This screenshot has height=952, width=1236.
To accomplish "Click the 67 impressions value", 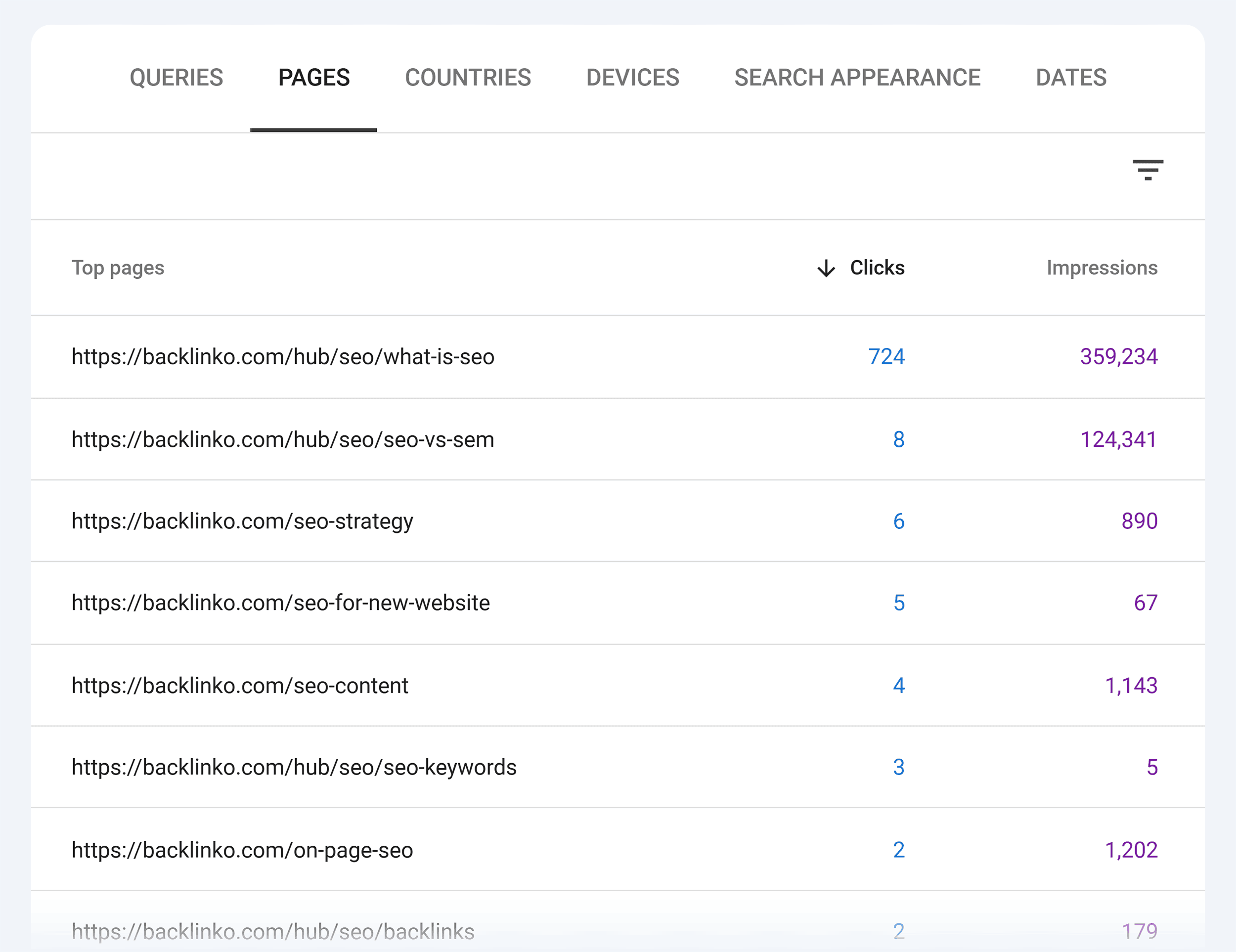I will 1146,603.
